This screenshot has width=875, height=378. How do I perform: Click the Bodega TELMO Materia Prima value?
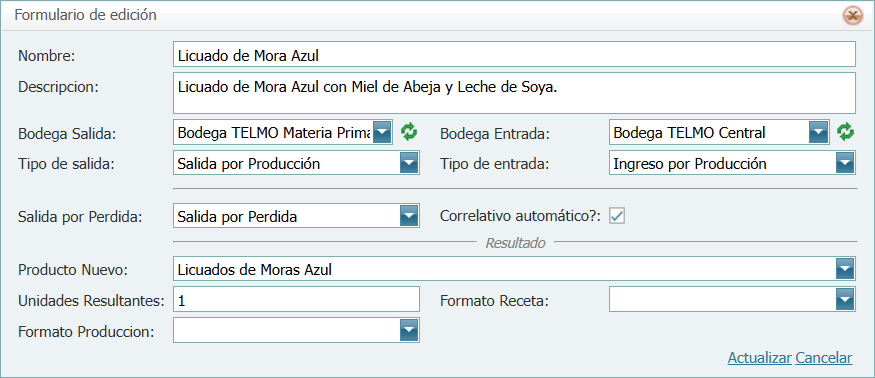[274, 133]
